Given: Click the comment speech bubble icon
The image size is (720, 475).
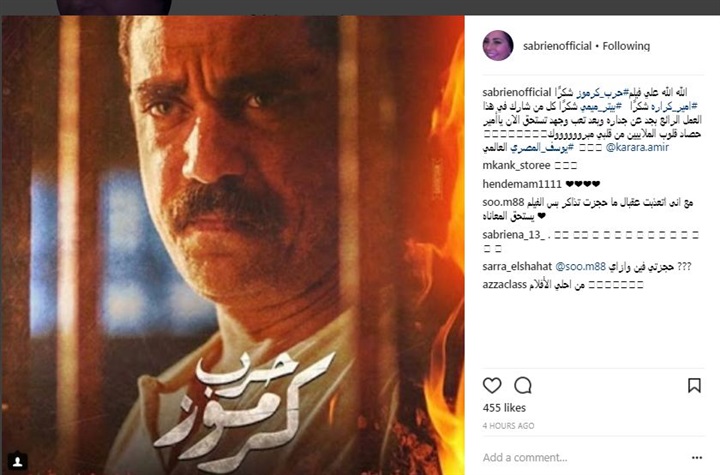Looking at the screenshot, I should coord(523,385).
